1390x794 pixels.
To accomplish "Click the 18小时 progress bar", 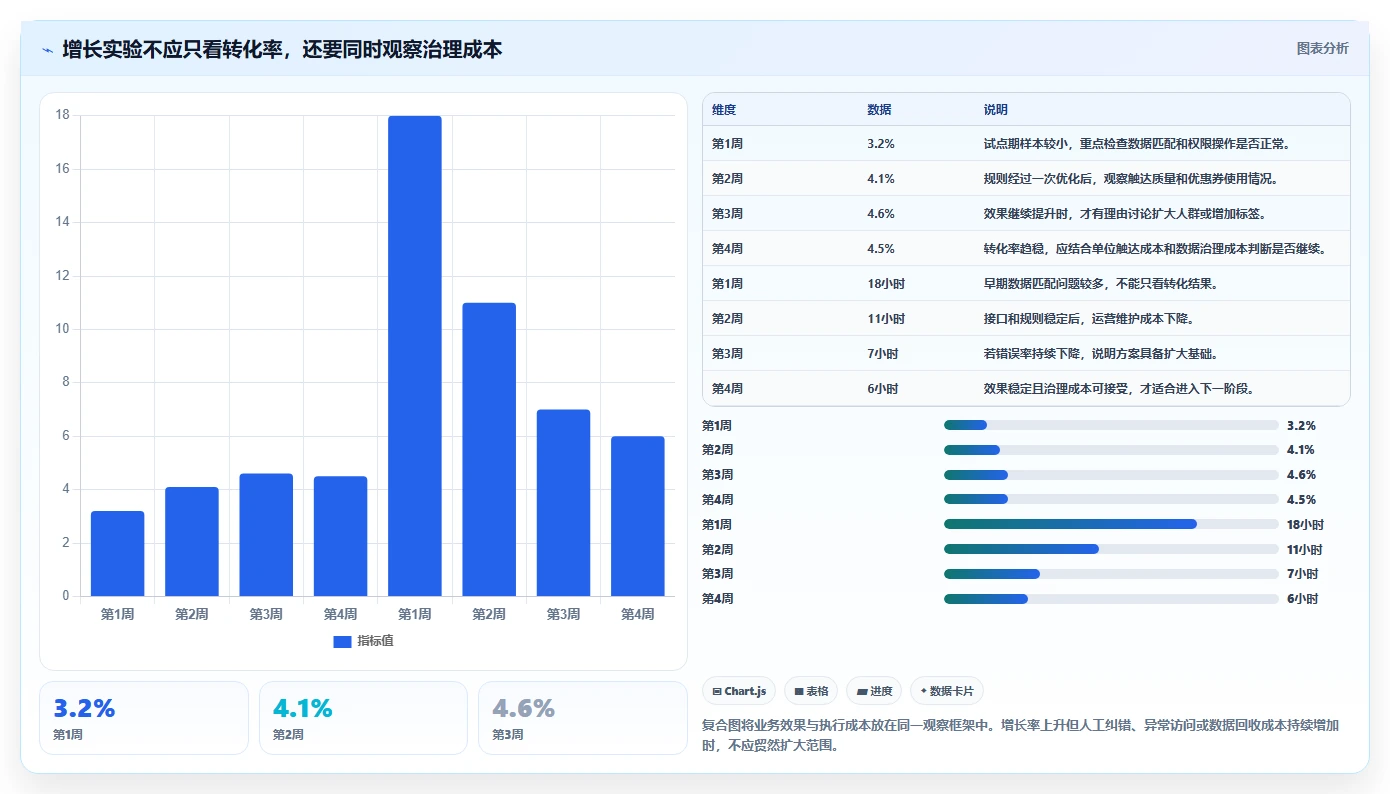I will (1111, 524).
